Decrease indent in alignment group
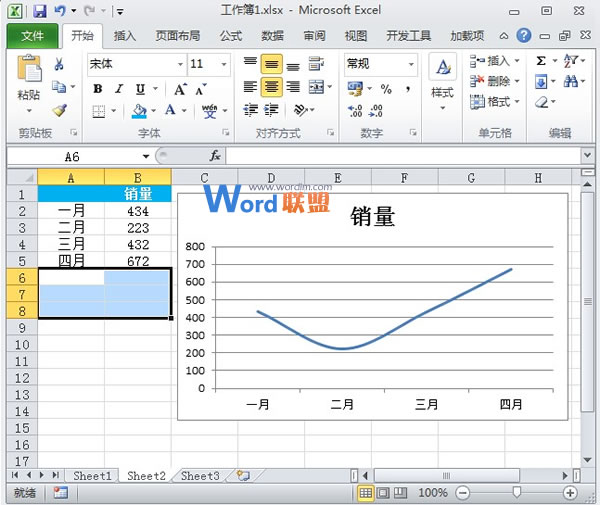The width and height of the screenshot is (600, 505). tap(250, 110)
